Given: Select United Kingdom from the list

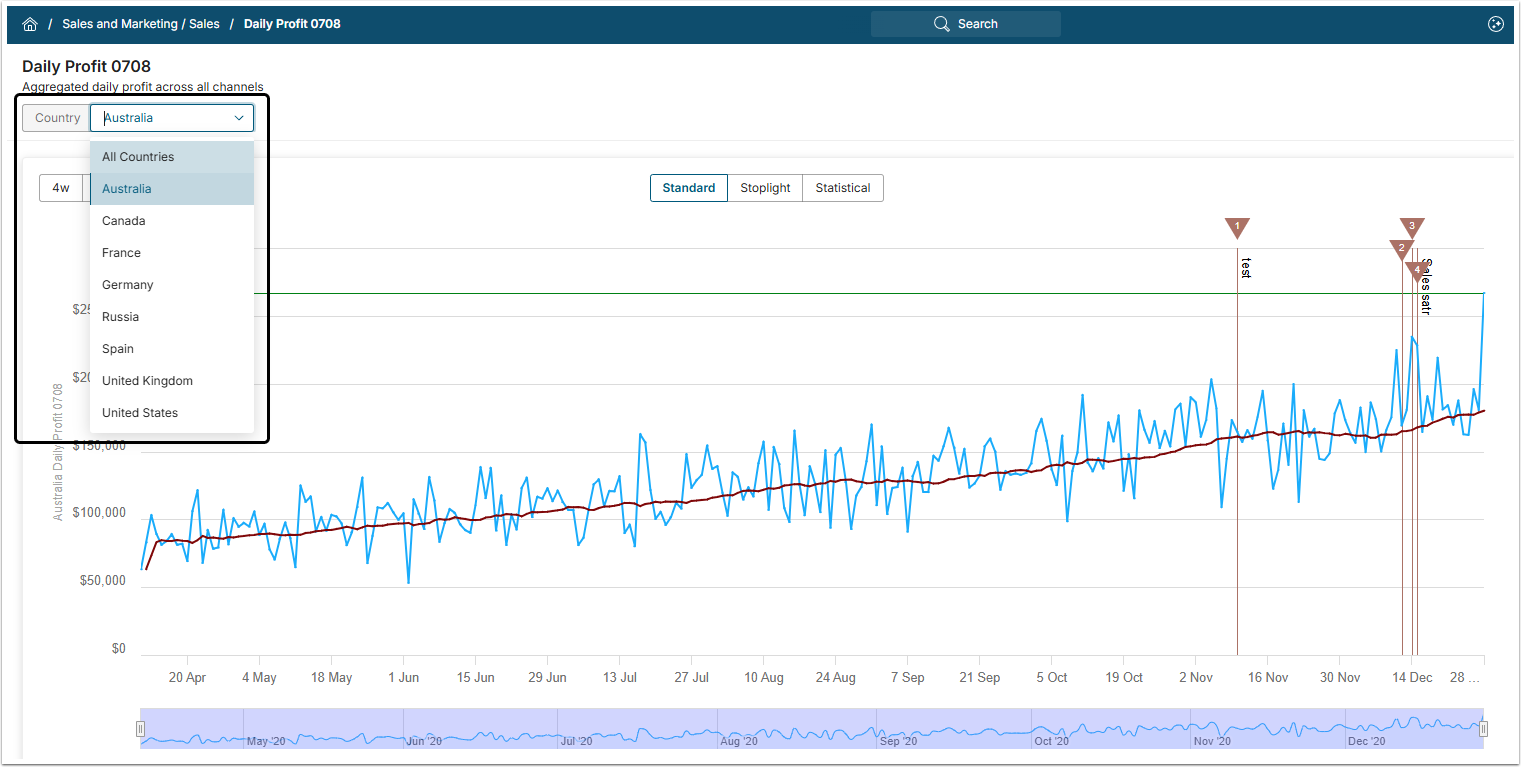Looking at the screenshot, I should [x=147, y=381].
